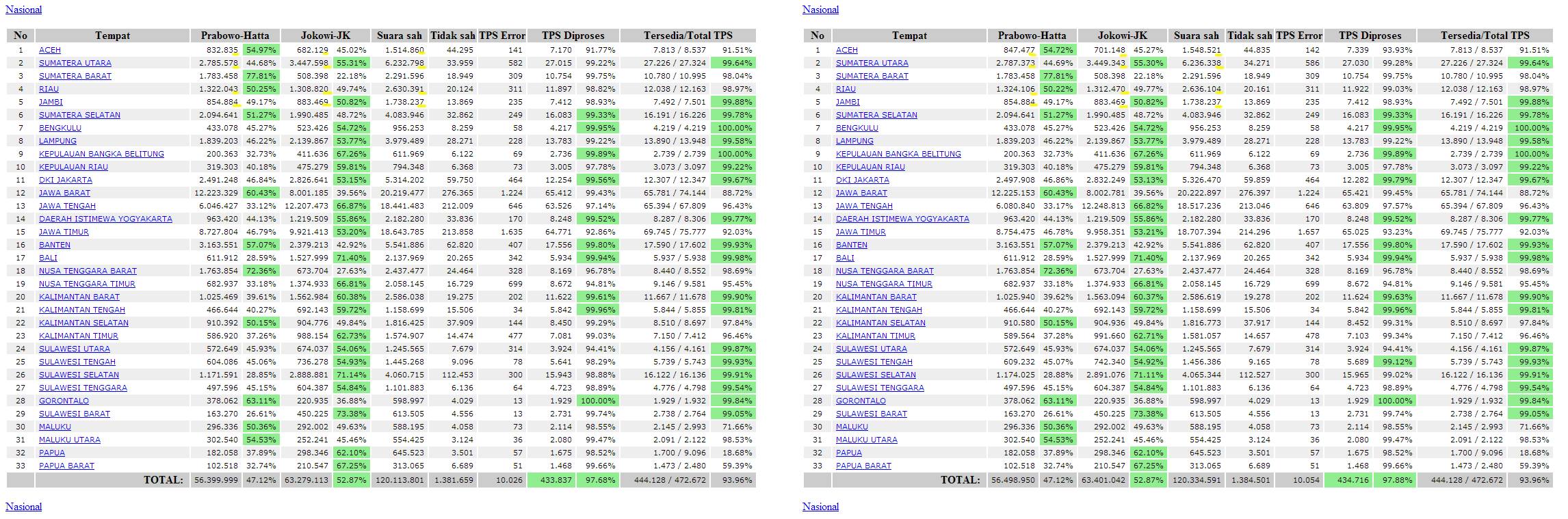Open KEPULAUAN BANGKA BELITUNG in the right table
1568x519 pixels.
[x=898, y=154]
